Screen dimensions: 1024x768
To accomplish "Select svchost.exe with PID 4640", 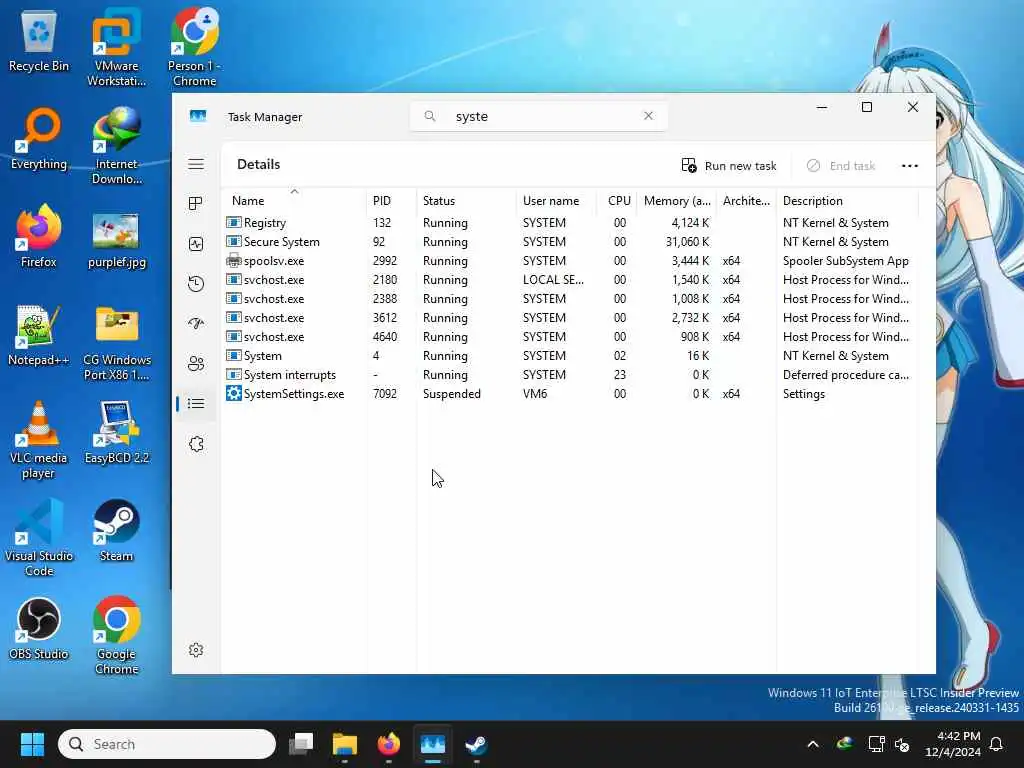I will [571, 337].
